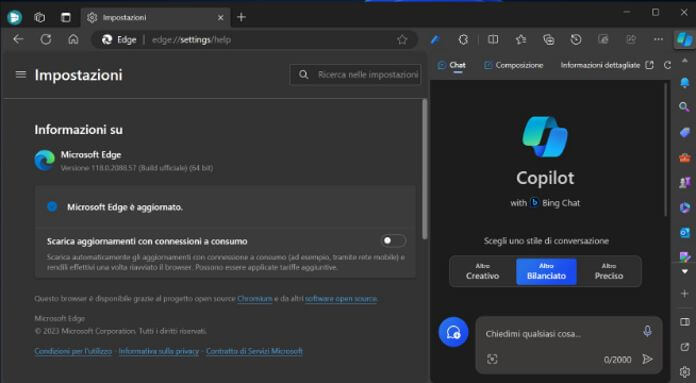Viewport: 696px width, 383px height.
Task: Select the Preciso conversation style
Action: point(609,271)
